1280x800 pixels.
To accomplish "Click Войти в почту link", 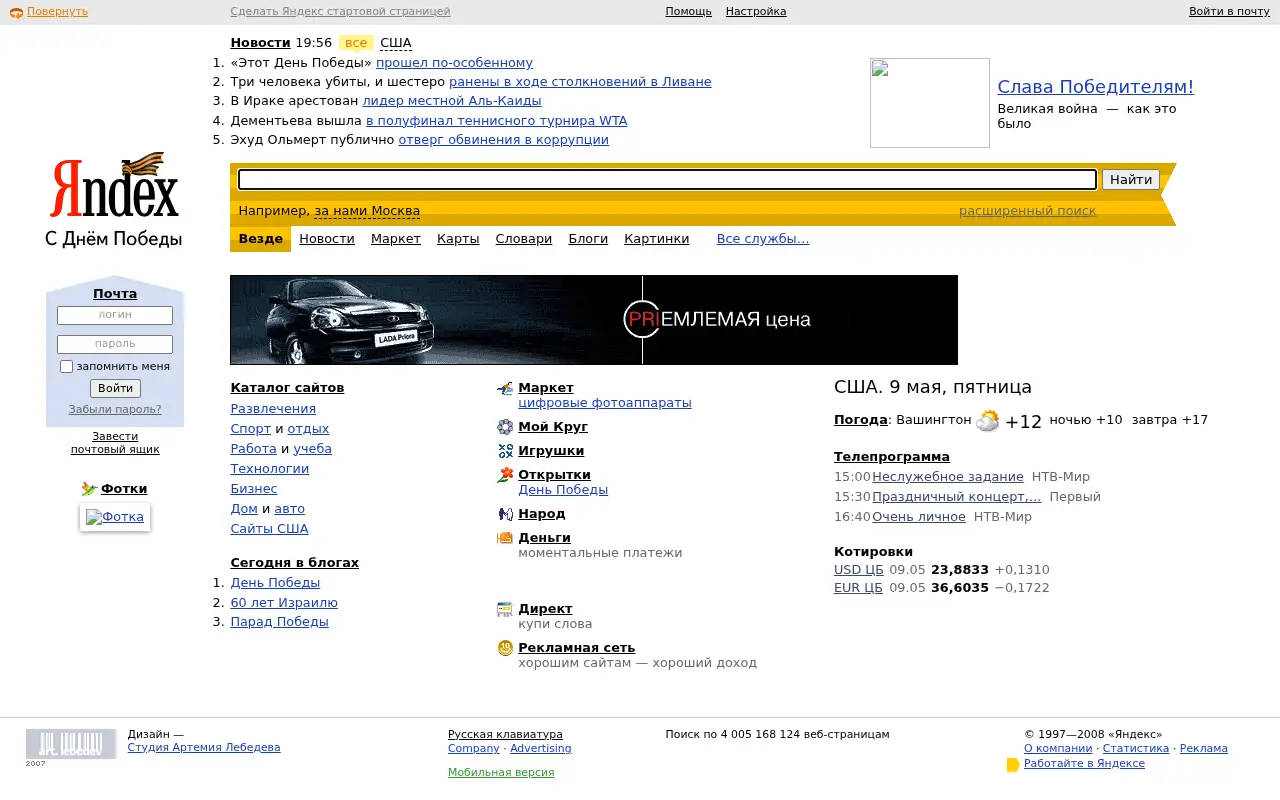I will pos(1229,12).
